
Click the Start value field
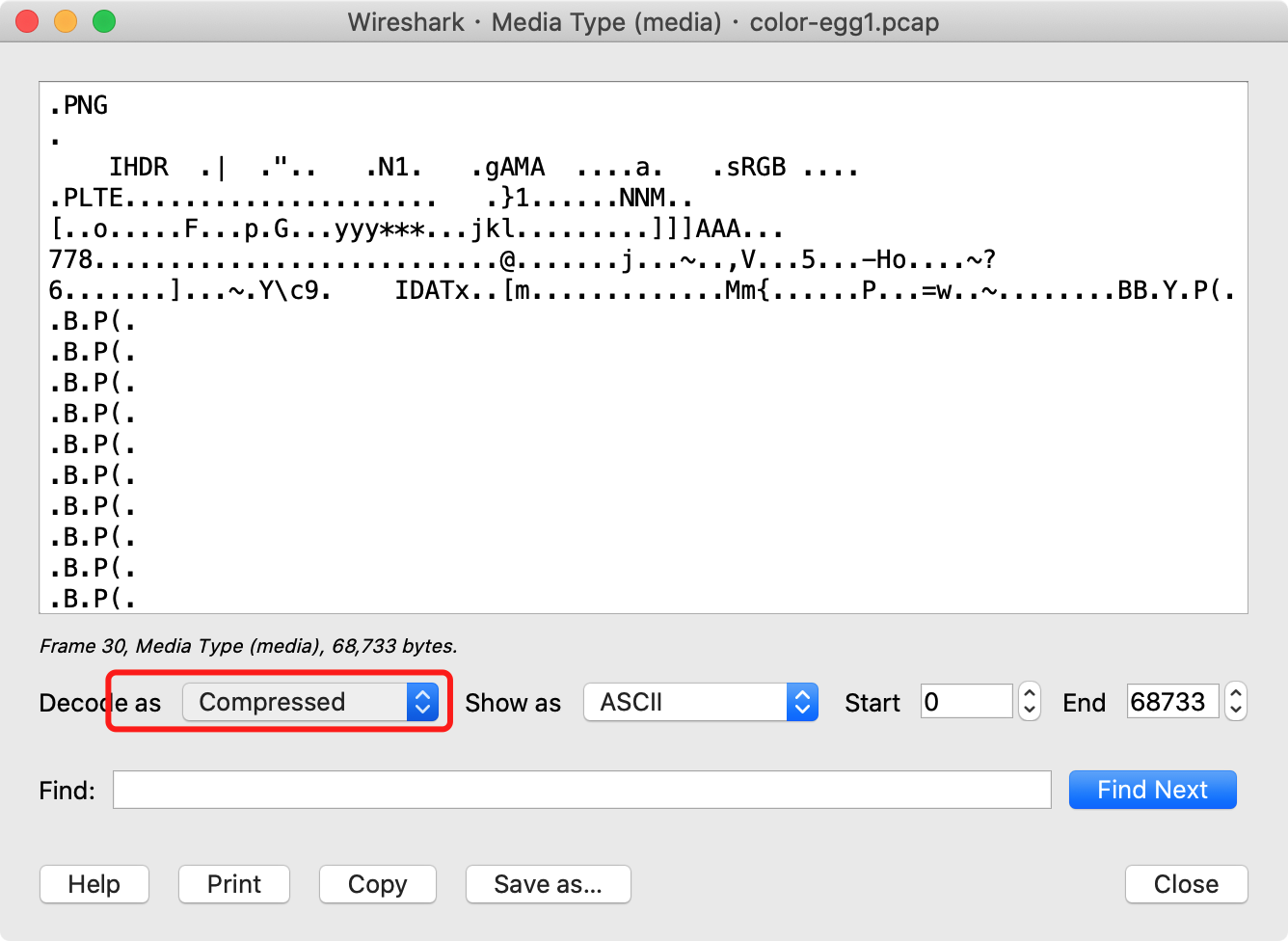965,702
